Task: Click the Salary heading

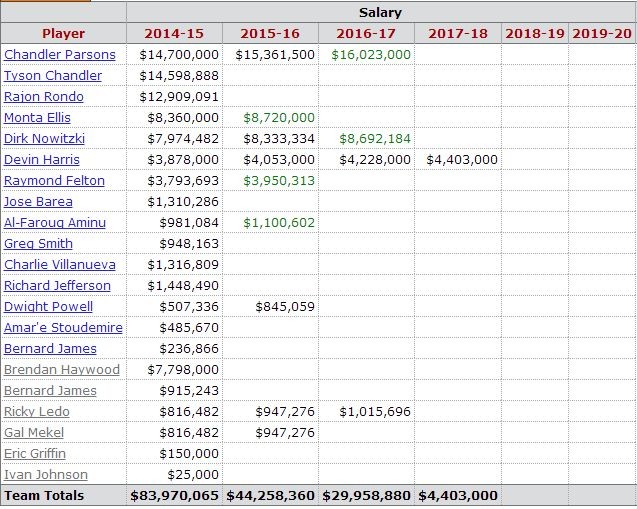Action: pyautogui.click(x=380, y=13)
